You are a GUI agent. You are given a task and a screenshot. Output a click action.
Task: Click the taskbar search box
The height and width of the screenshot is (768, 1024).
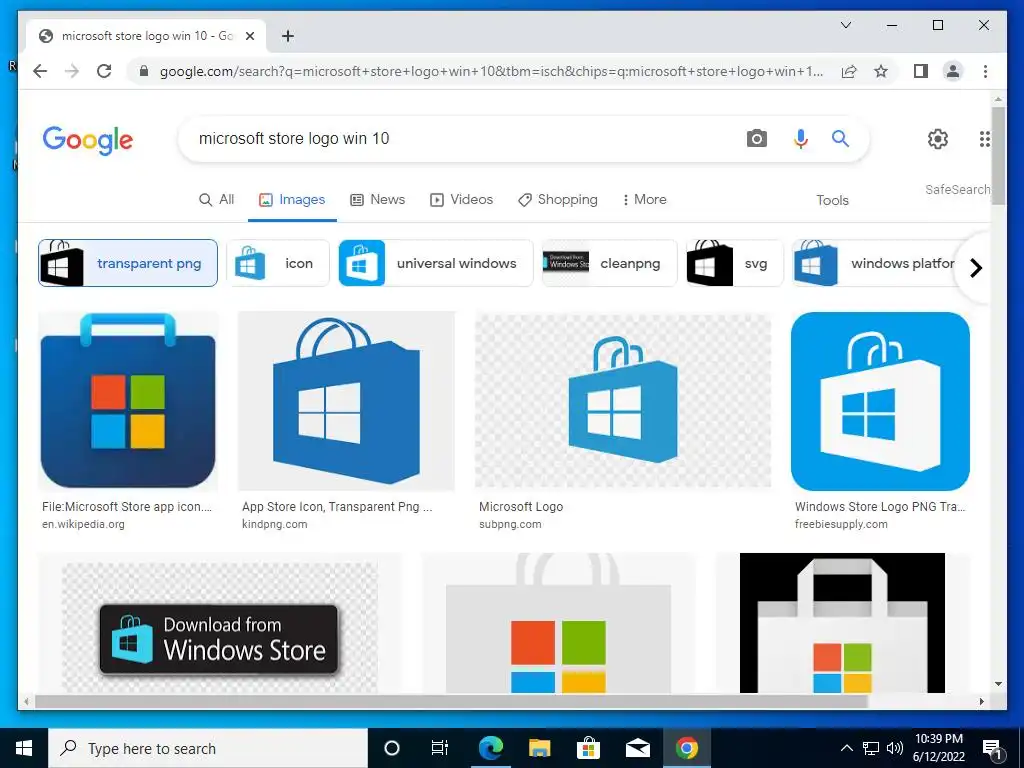(x=208, y=748)
